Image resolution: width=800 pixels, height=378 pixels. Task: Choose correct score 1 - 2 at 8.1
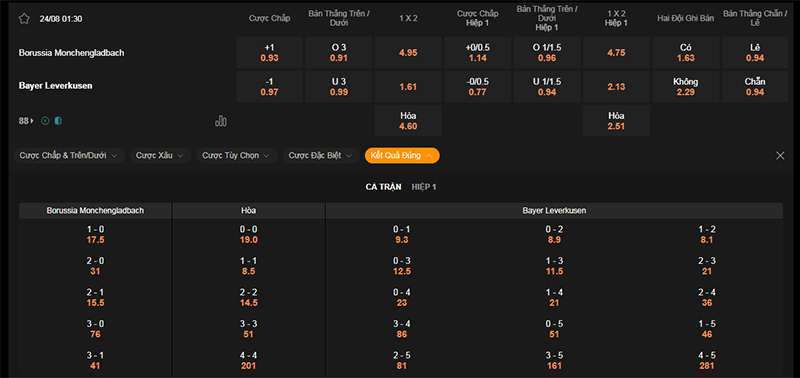[707, 235]
